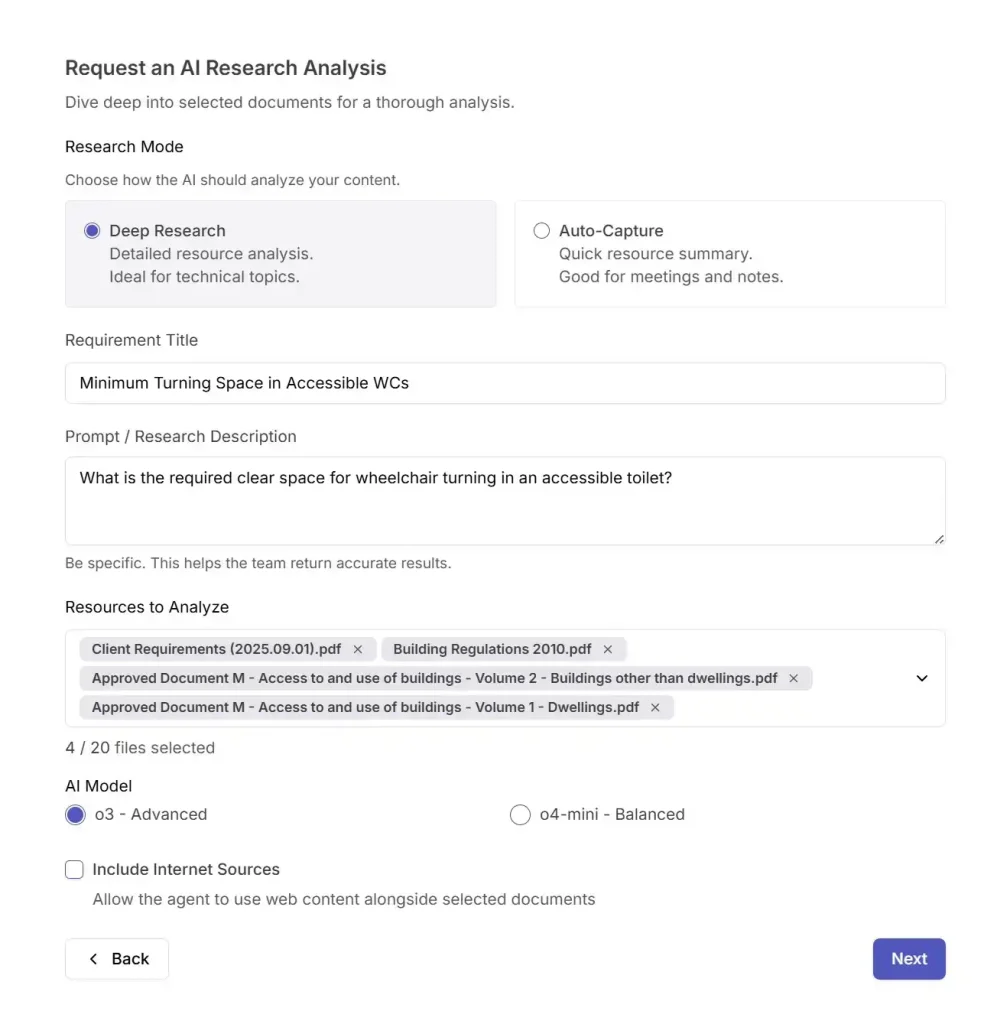
Task: Choose the Auto-Capture research mode
Action: tap(542, 231)
